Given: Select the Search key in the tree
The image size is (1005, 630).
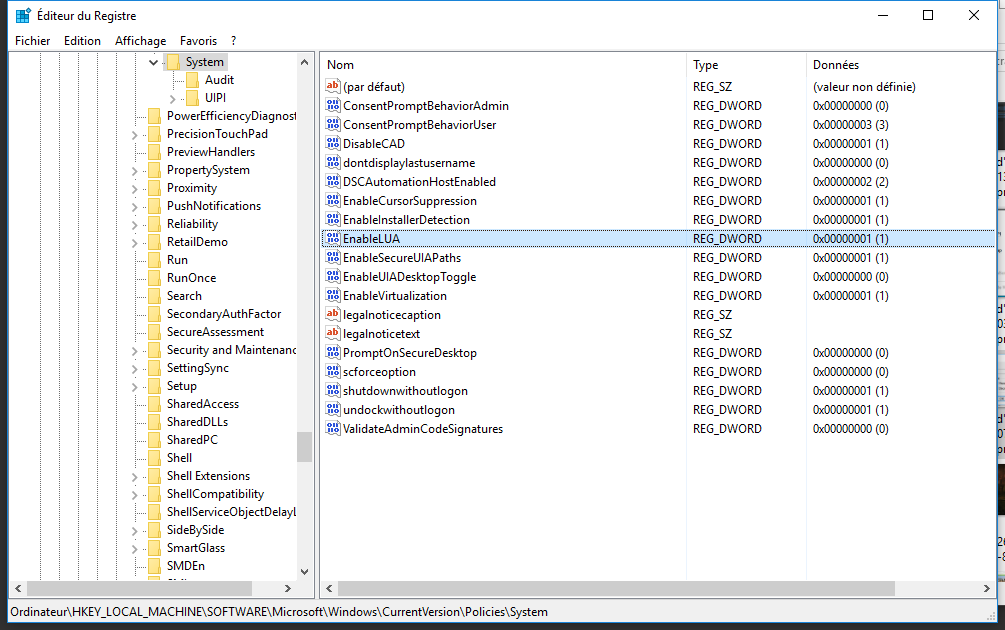Looking at the screenshot, I should click(x=184, y=295).
